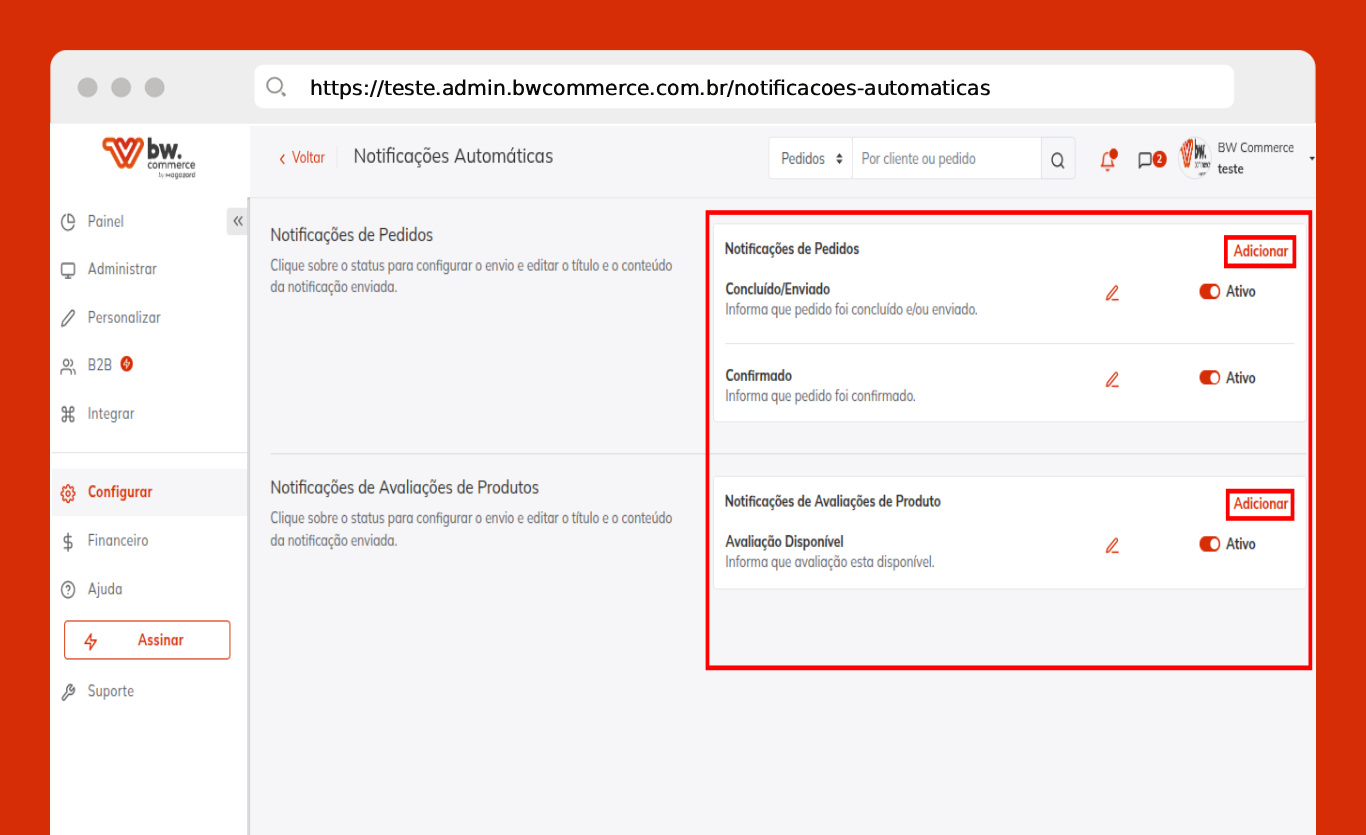Click Adicionar in Notificações de Pedidos
This screenshot has height=835, width=1366.
(x=1260, y=252)
